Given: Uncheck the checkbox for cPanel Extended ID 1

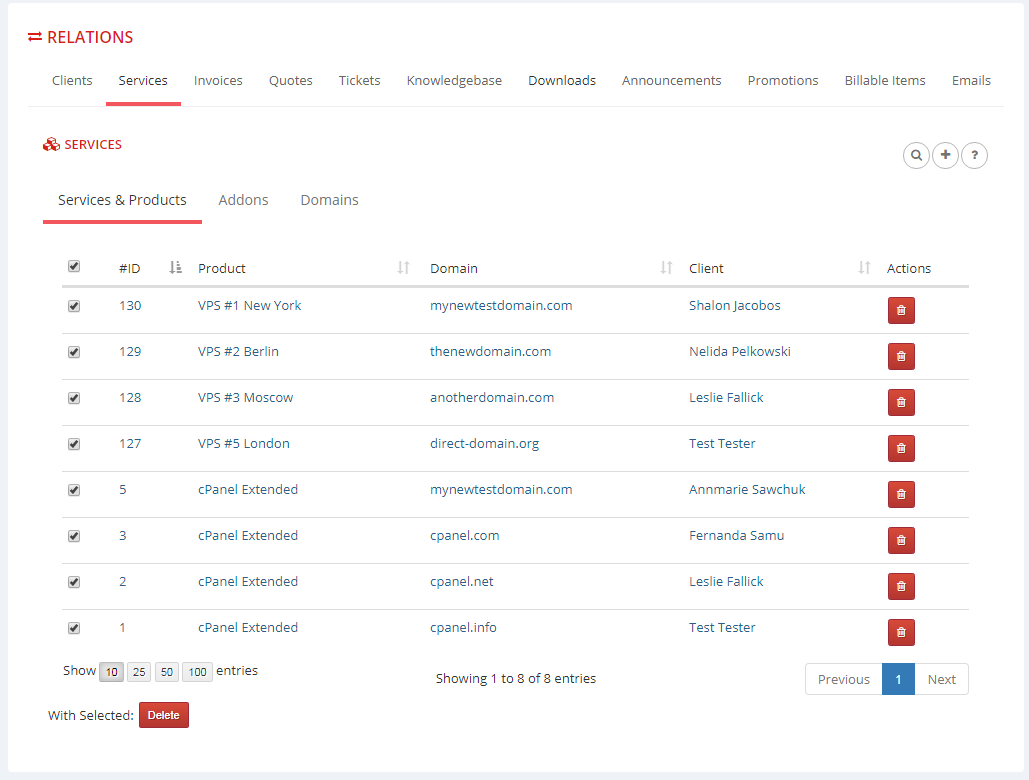Looking at the screenshot, I should (x=73, y=628).
